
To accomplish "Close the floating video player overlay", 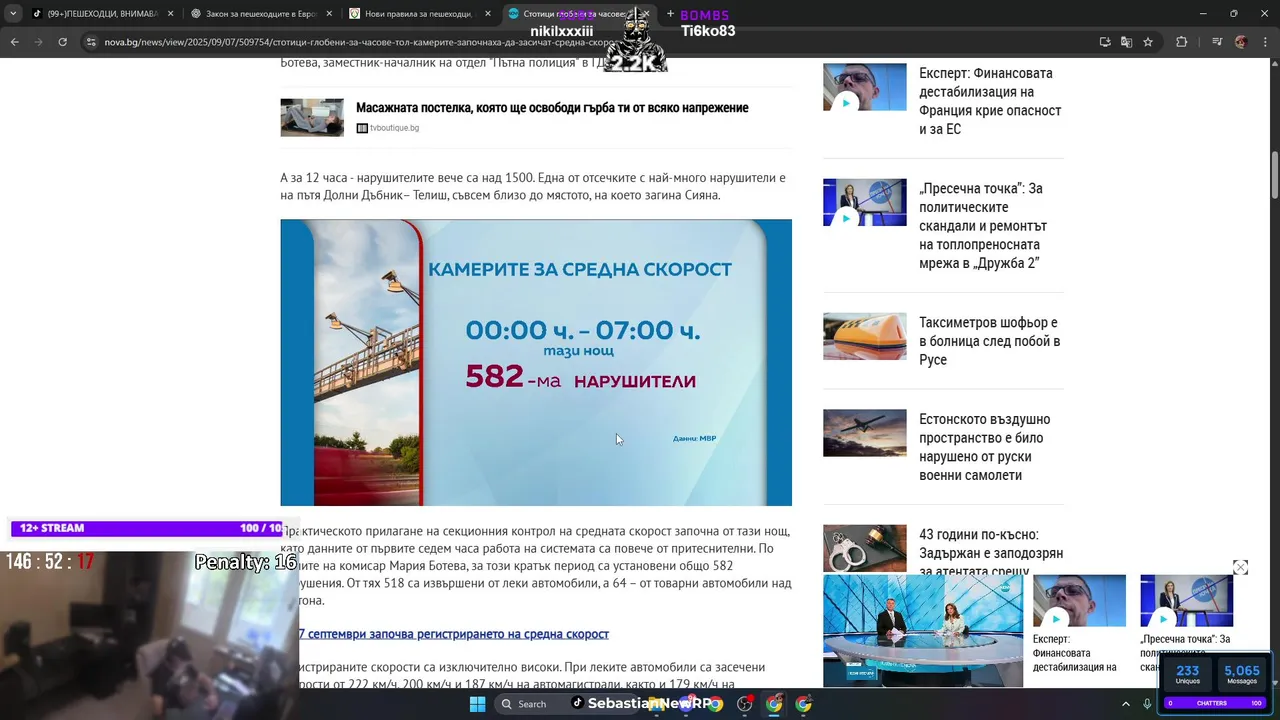I will tap(1240, 567).
